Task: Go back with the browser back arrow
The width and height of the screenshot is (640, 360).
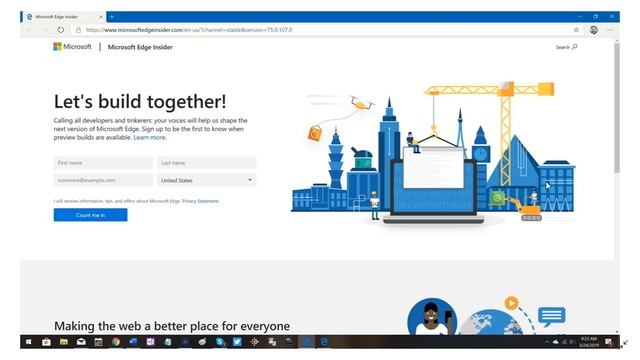Action: (29, 30)
